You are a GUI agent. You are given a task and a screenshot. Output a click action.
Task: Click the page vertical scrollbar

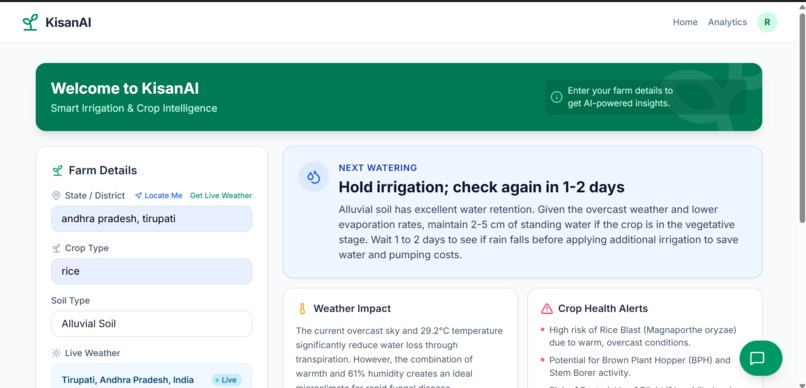(801, 118)
